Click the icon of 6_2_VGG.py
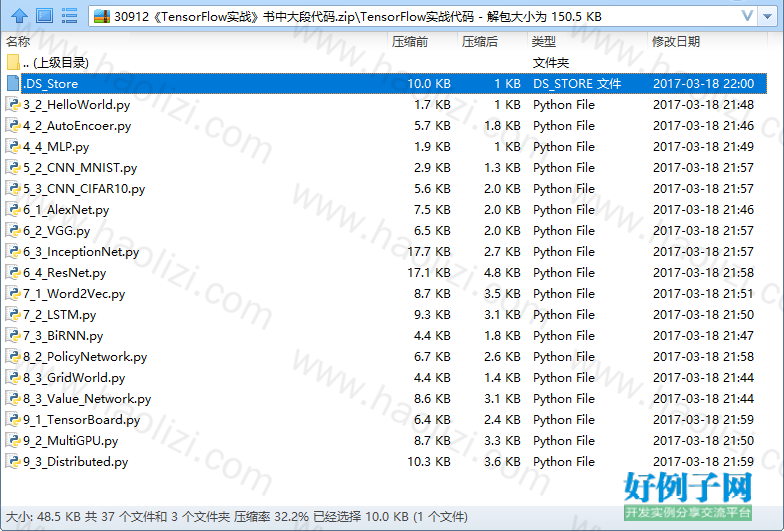Viewport: 784px width, 531px height. pyautogui.click(x=12, y=230)
